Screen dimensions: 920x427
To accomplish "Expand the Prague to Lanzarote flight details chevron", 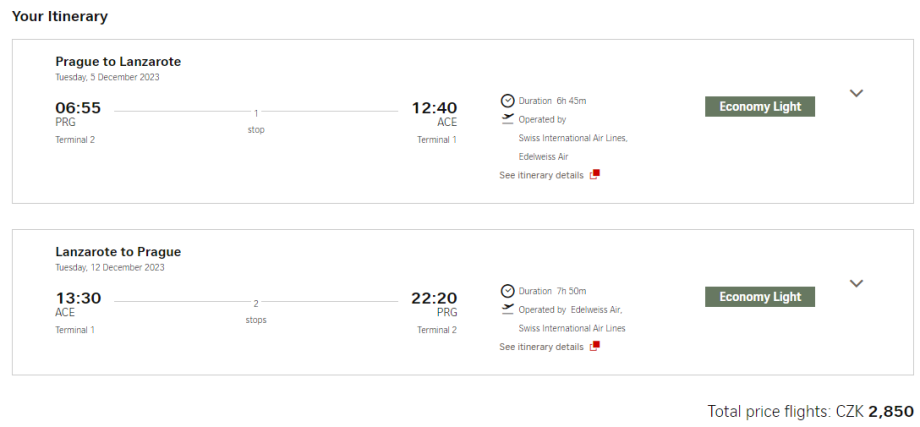I will pos(856,93).
